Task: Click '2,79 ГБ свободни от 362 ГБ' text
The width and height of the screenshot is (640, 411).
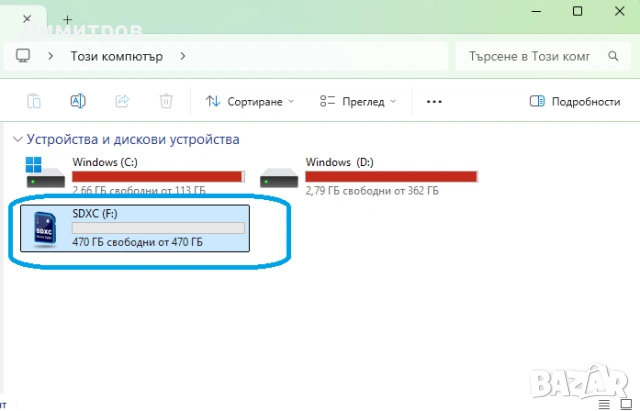Action: tap(372, 191)
